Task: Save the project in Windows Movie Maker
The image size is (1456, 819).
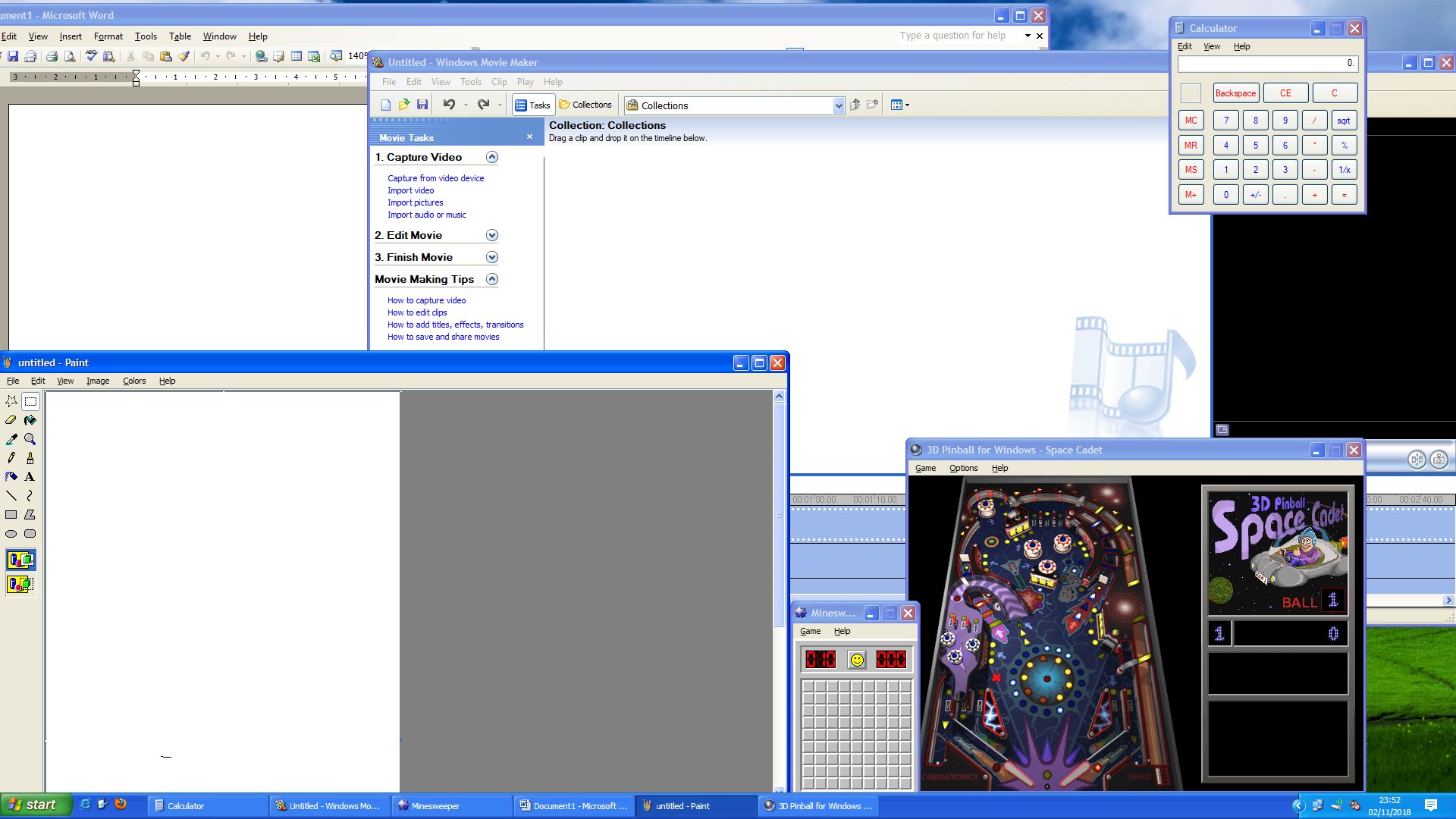Action: [423, 105]
